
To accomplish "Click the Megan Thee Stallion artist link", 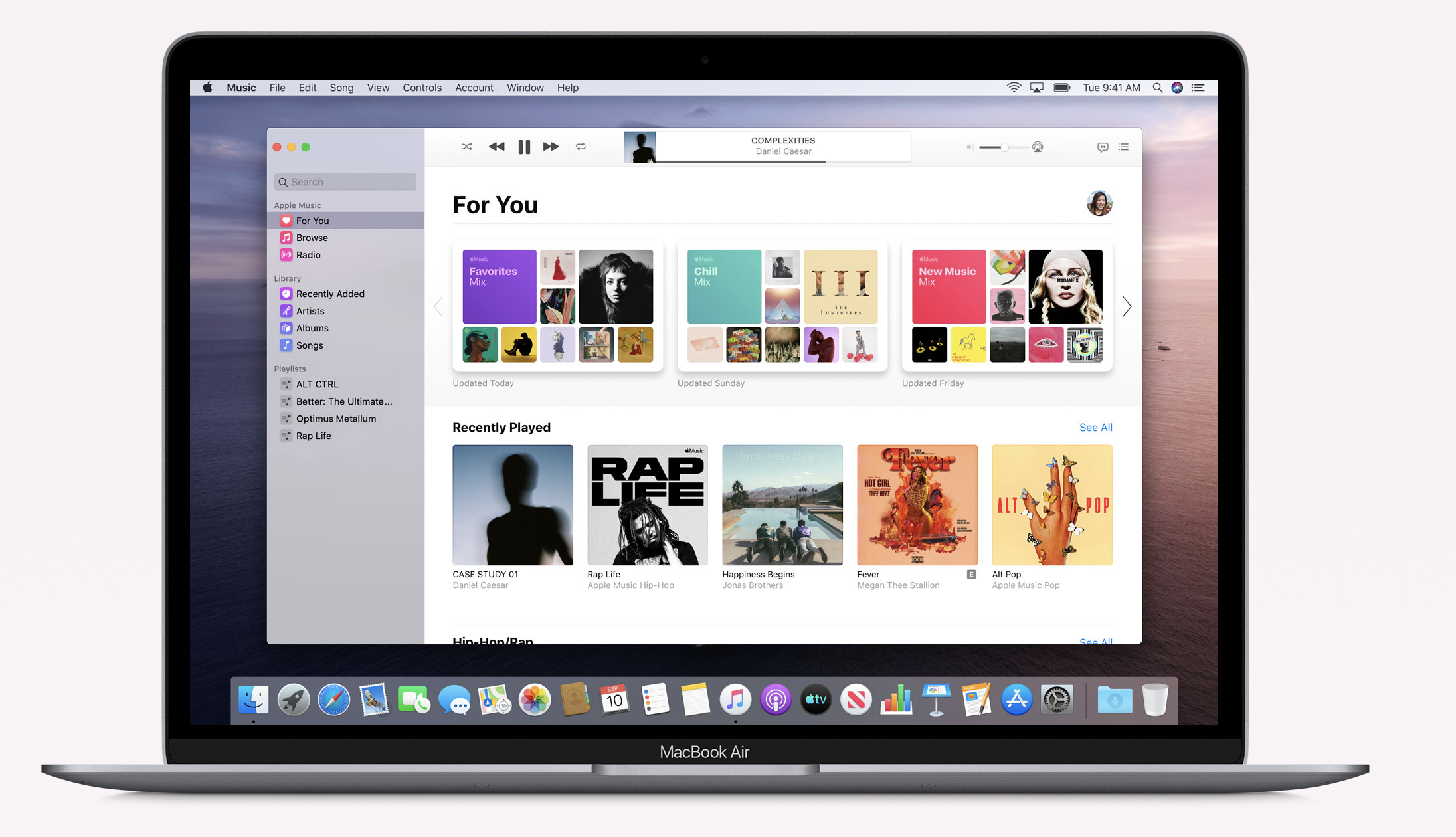I will [898, 585].
